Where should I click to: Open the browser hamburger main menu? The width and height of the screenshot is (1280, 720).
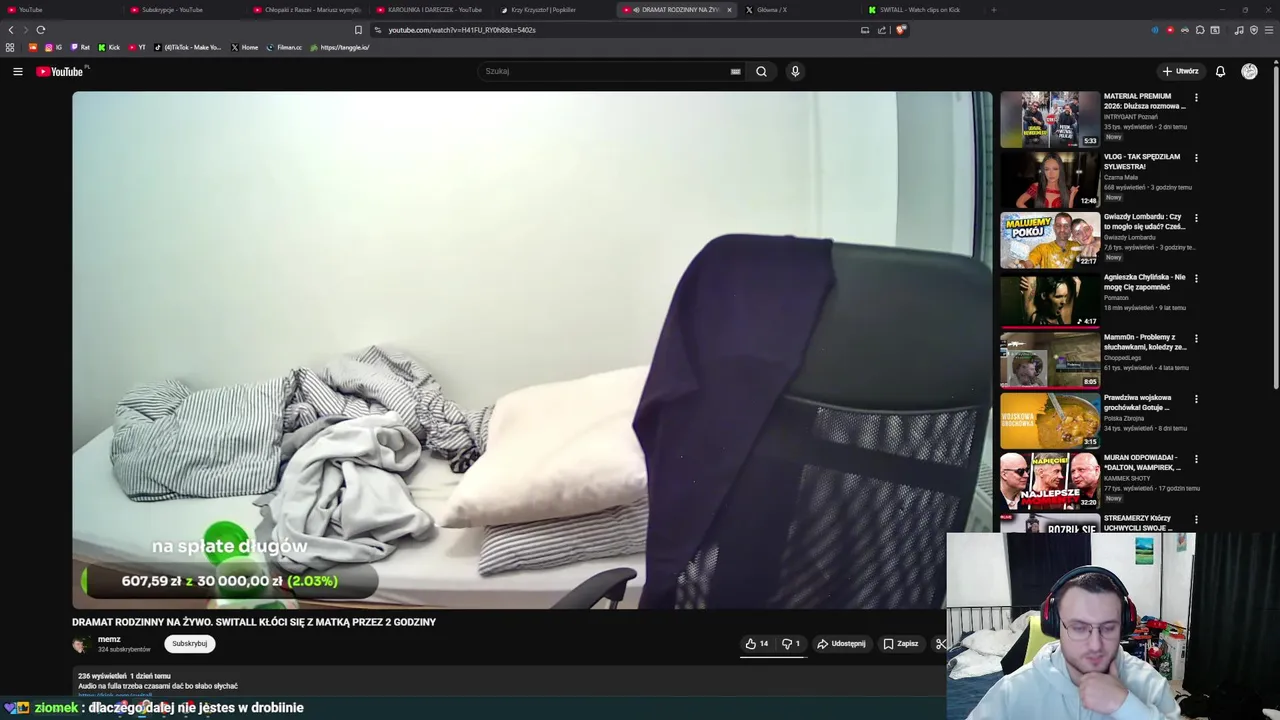[1269, 30]
